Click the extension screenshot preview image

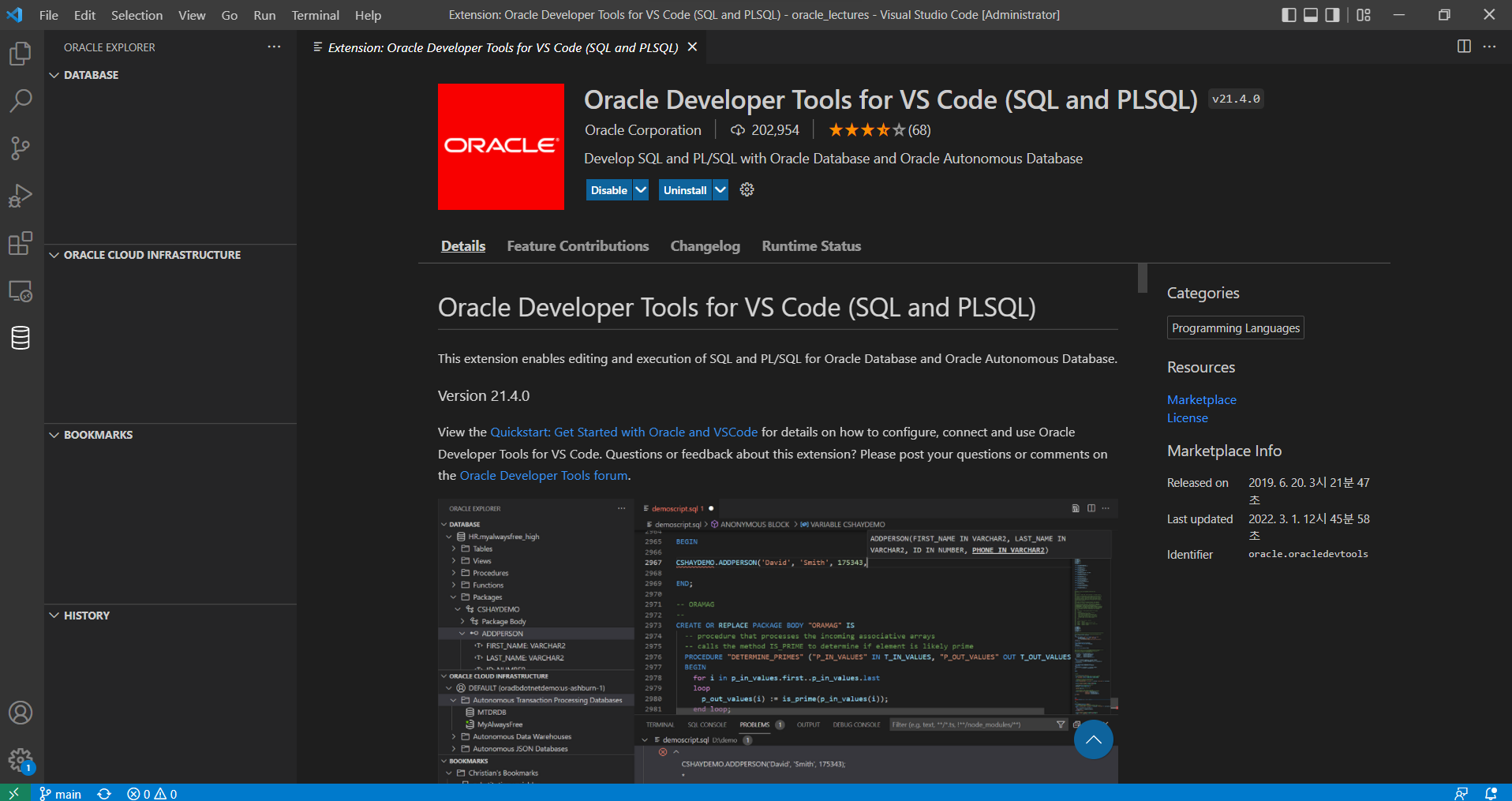pyautogui.click(x=778, y=641)
